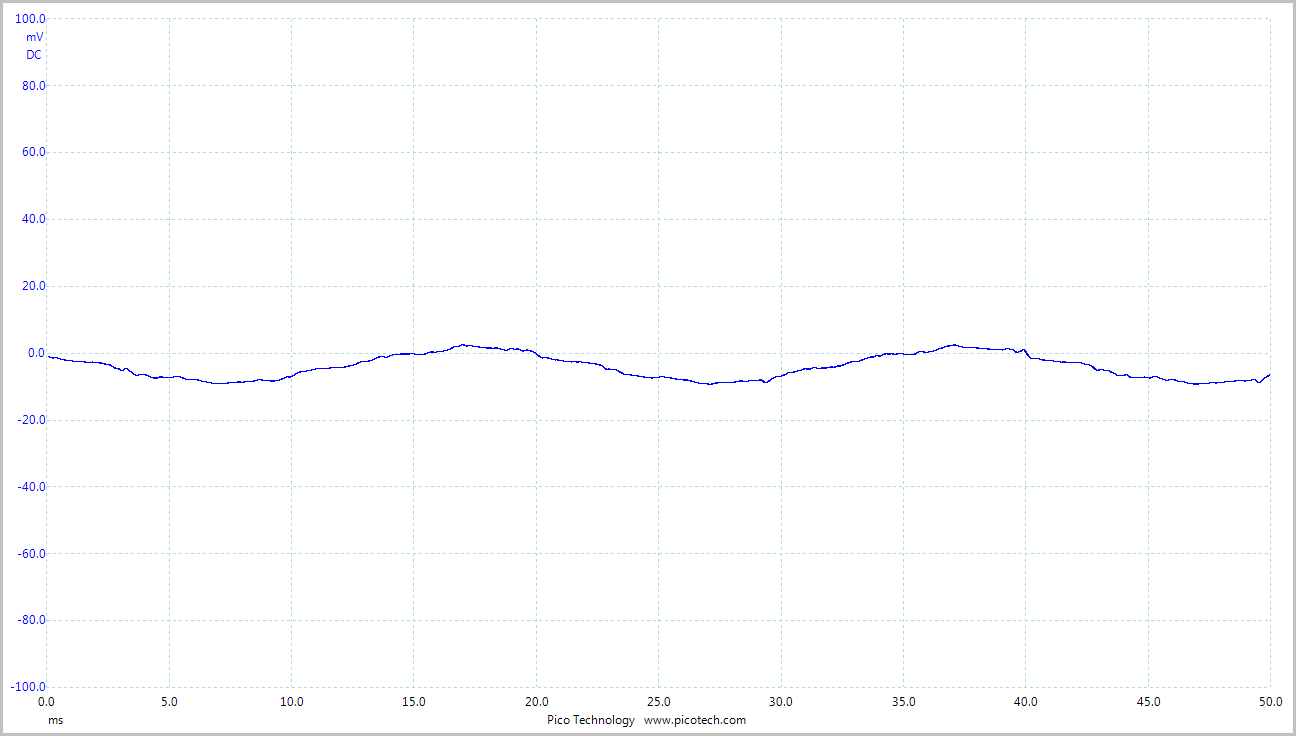This screenshot has width=1296, height=736.
Task: Click the -60.0 voltage axis label
Action: (x=32, y=554)
